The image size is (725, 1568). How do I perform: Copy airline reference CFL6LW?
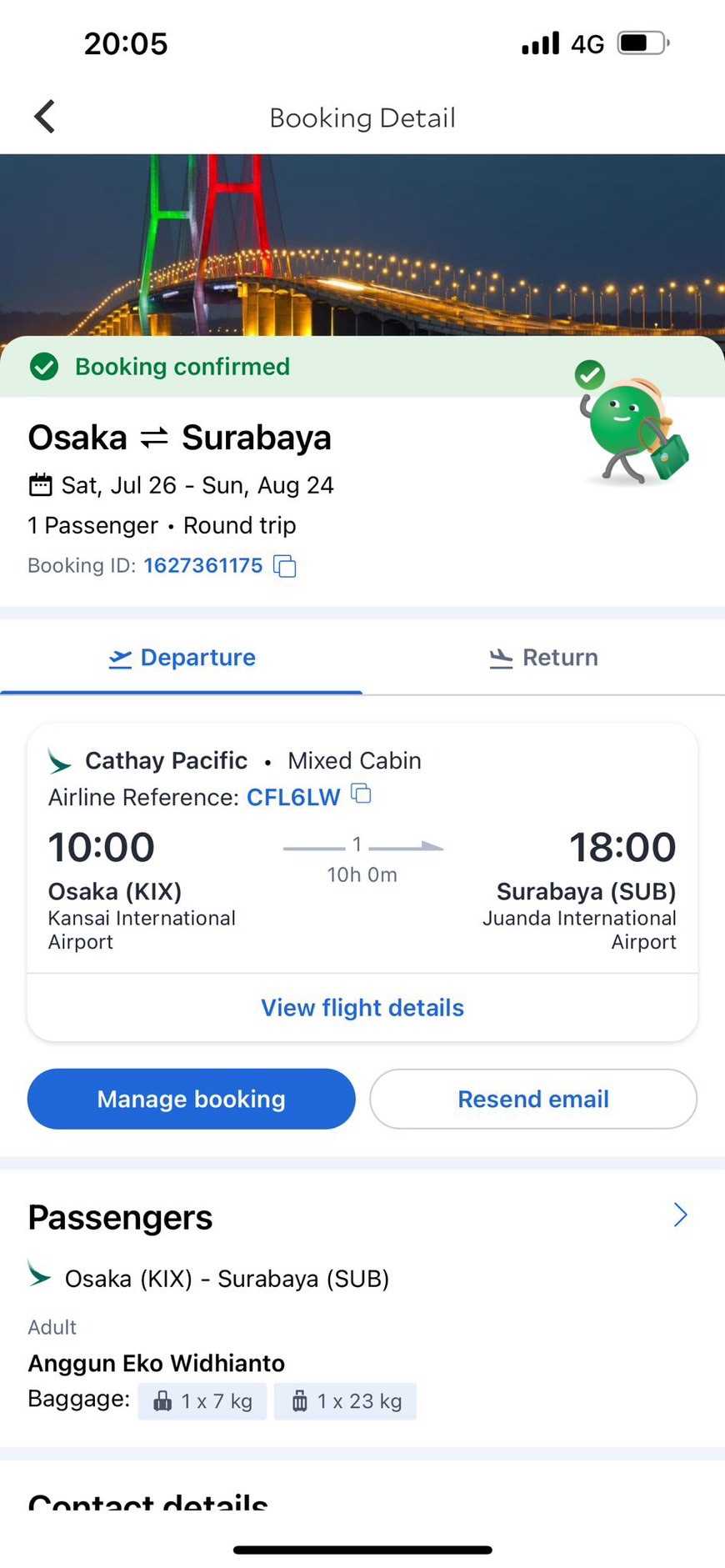361,794
